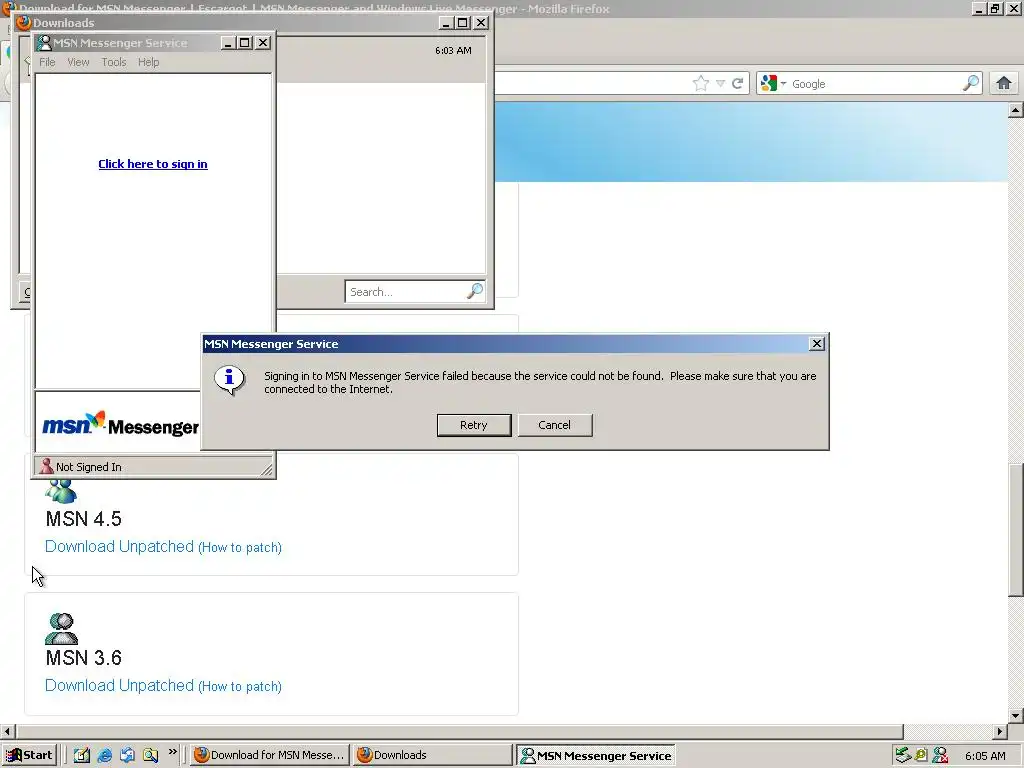Click the 'Not Signed In' status text
This screenshot has width=1024, height=768.
89,467
